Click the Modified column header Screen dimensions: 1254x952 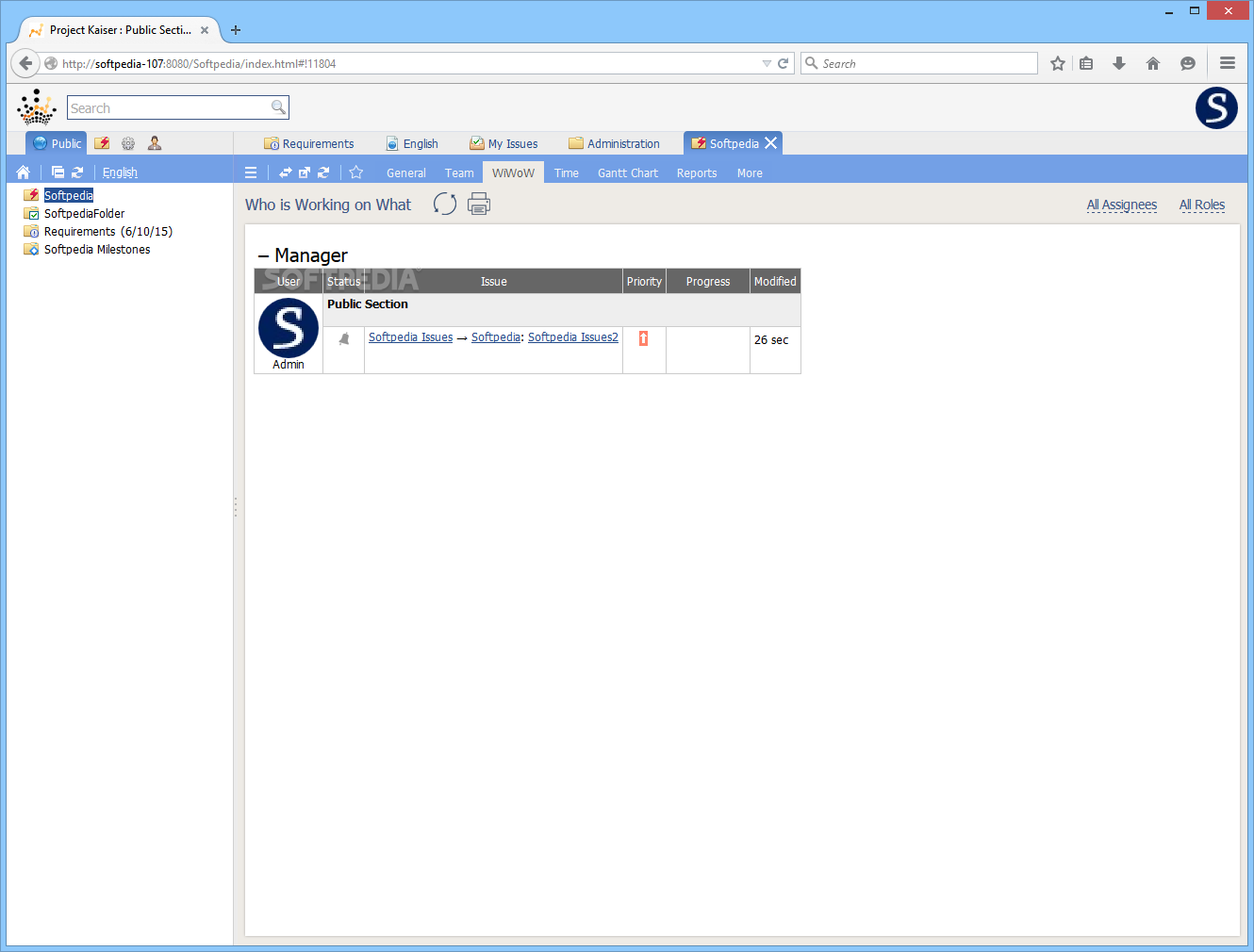coord(775,281)
